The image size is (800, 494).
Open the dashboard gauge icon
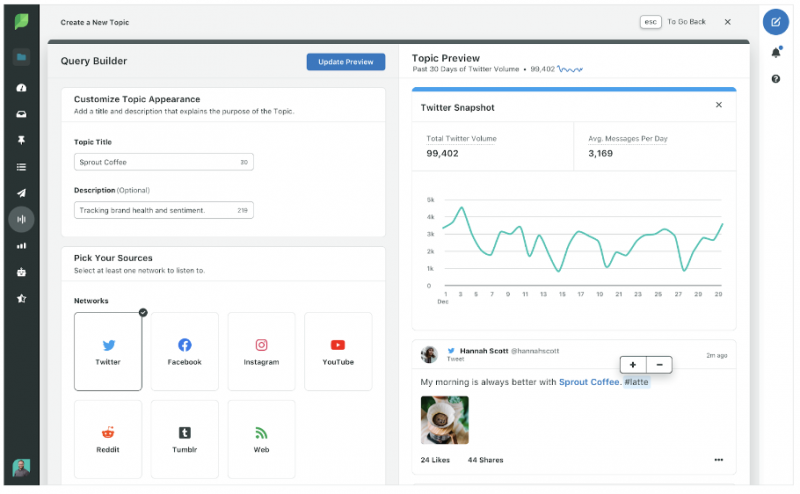pos(21,88)
